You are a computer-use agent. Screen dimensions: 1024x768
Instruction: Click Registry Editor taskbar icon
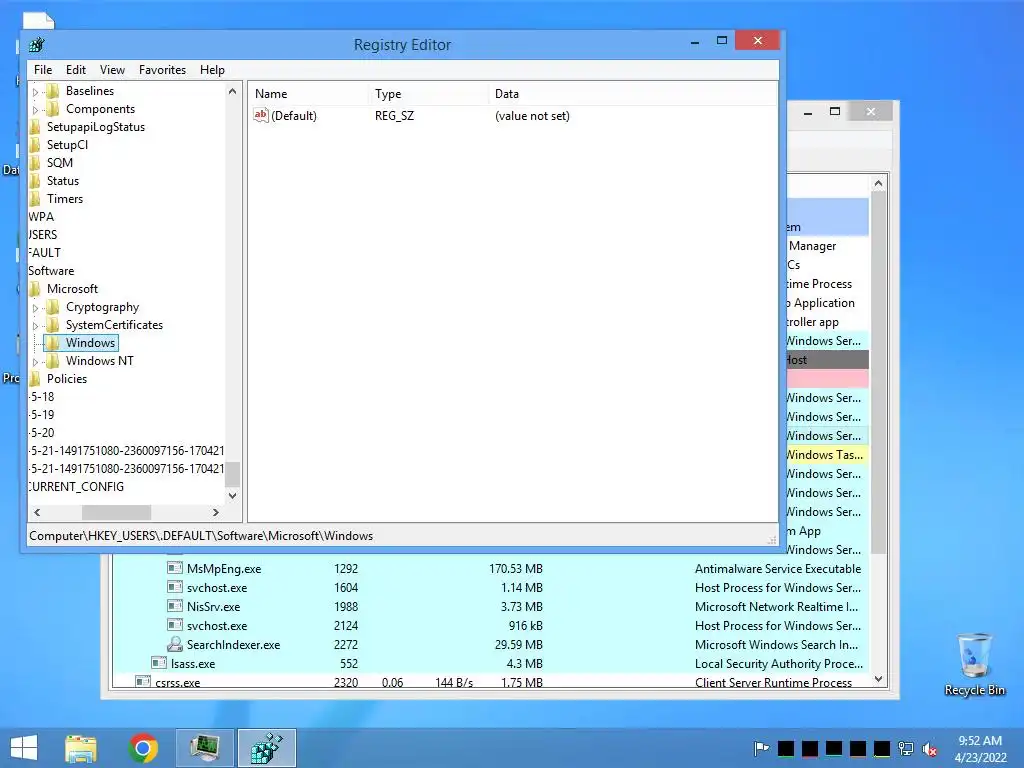pos(266,748)
